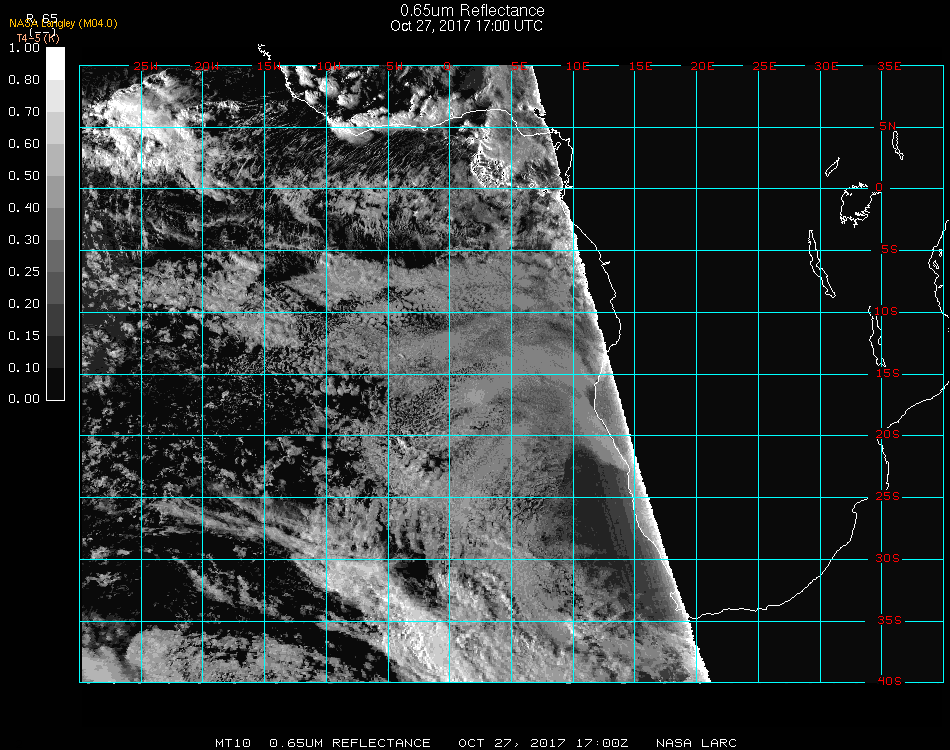Click the 30S latitude label
This screenshot has height=750, width=950.
click(888, 559)
